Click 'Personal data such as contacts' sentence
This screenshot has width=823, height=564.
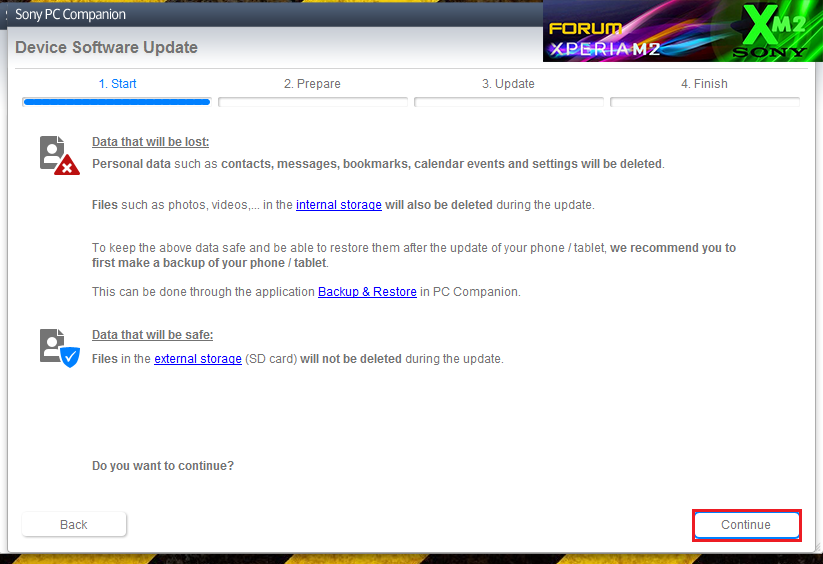[378, 164]
